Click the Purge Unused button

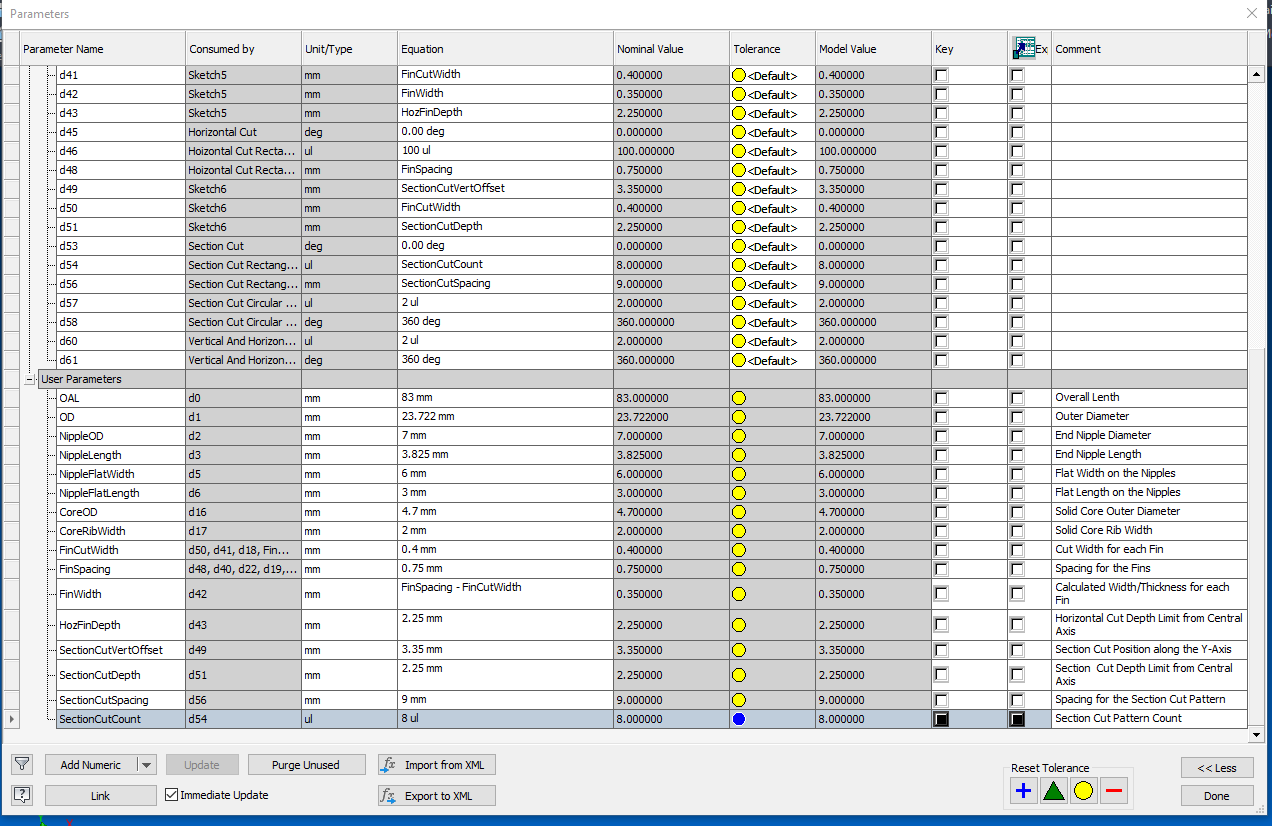[x=306, y=764]
